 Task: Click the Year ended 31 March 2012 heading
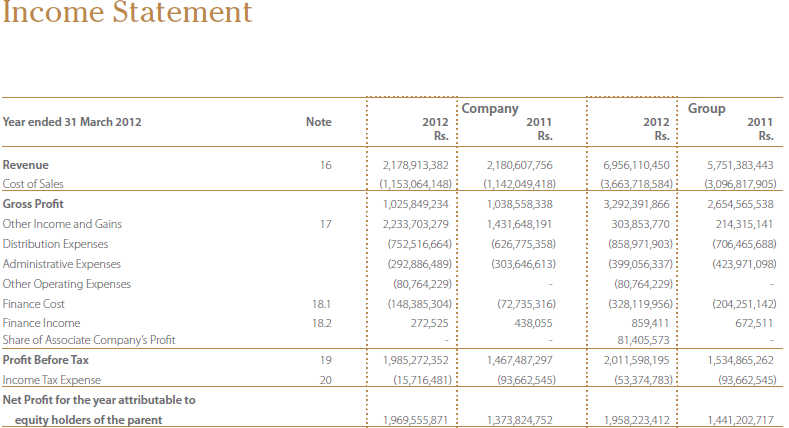(72, 122)
